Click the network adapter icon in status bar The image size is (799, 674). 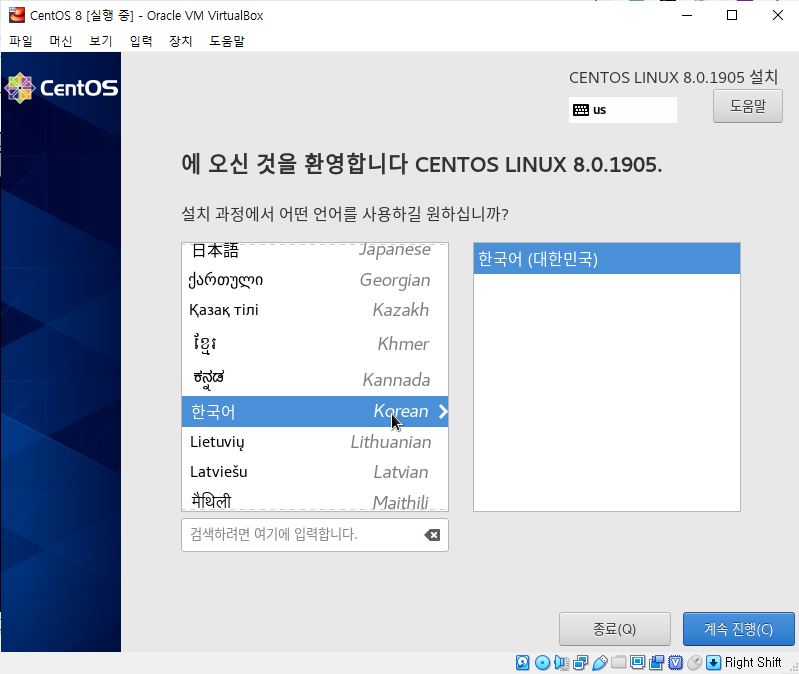coord(580,662)
